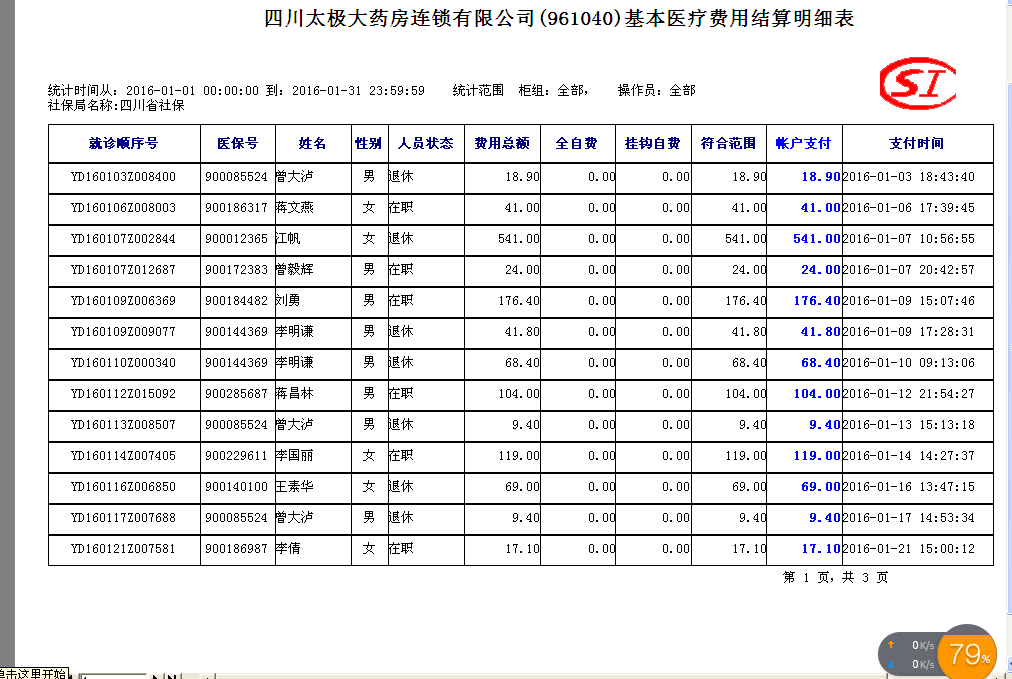Click the blue account payment 17.10
This screenshot has width=1012, height=679.
pos(820,549)
